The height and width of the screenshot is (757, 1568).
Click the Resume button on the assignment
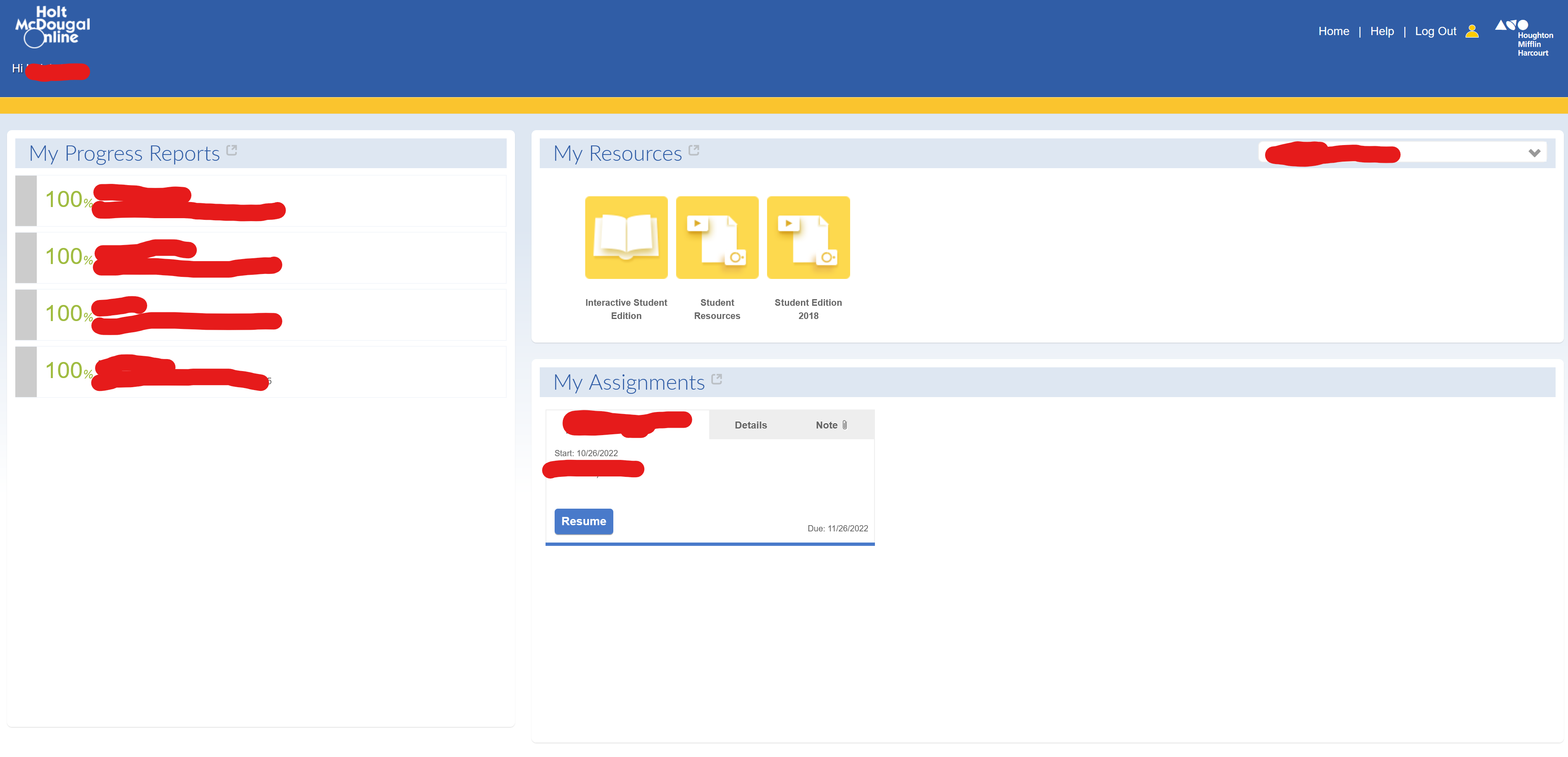click(583, 521)
